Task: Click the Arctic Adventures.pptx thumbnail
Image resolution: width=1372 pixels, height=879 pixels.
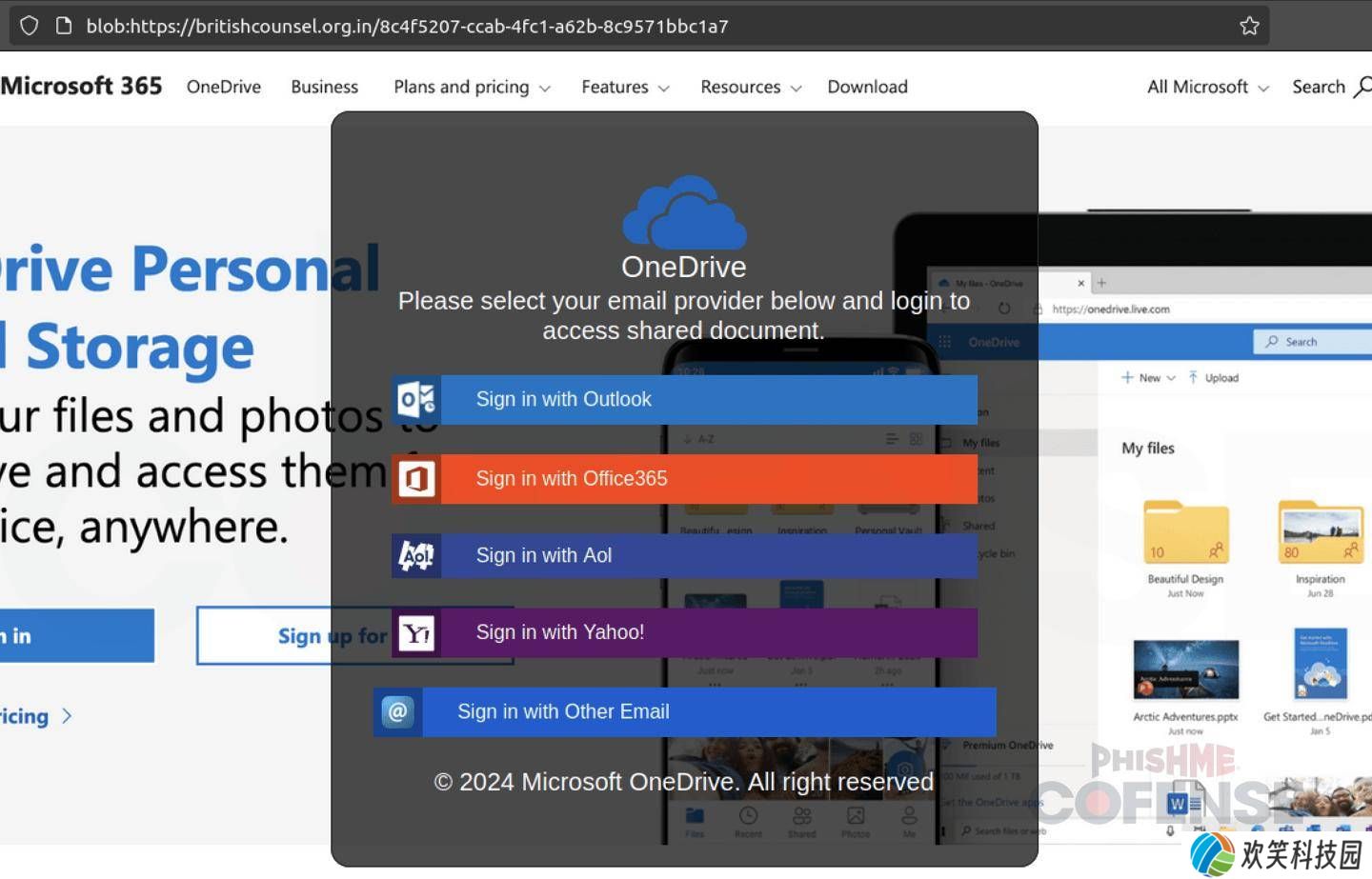Action: (1185, 669)
